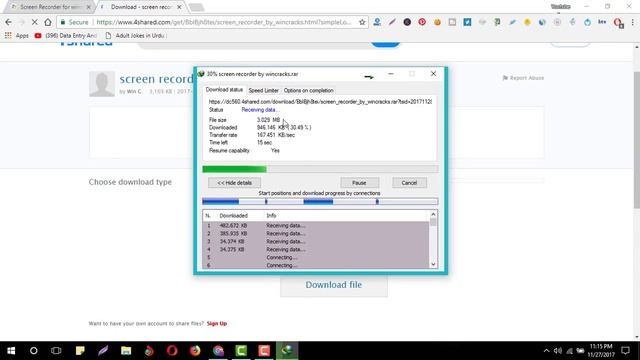Open red Camtasia recorder on the taskbar
640x360 pixels.
click(x=264, y=351)
